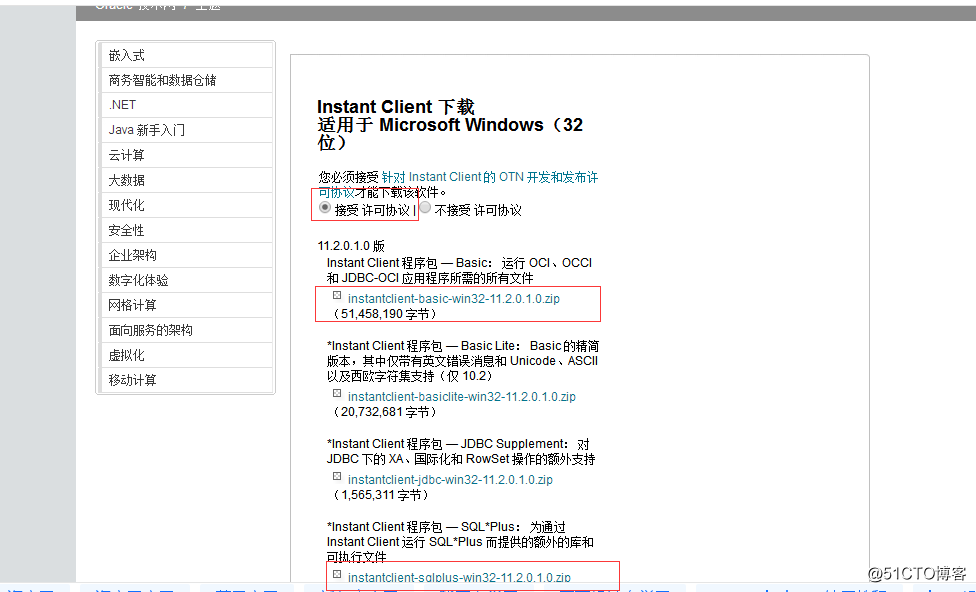
Task: Select 企业架构 in the sidebar
Action: point(185,255)
